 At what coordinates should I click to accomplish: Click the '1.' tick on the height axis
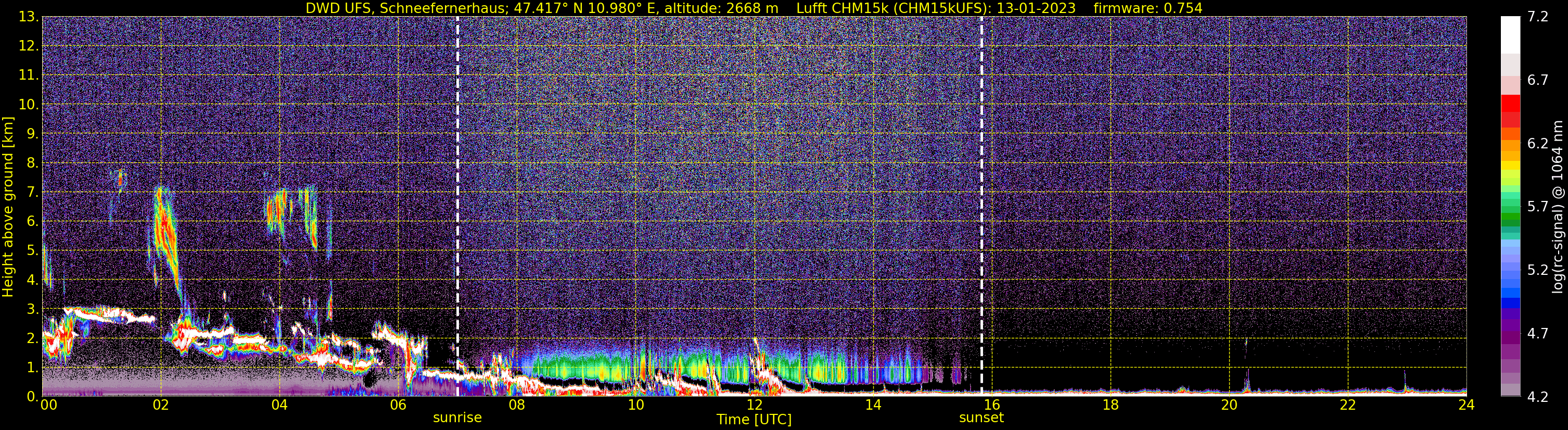point(32,367)
